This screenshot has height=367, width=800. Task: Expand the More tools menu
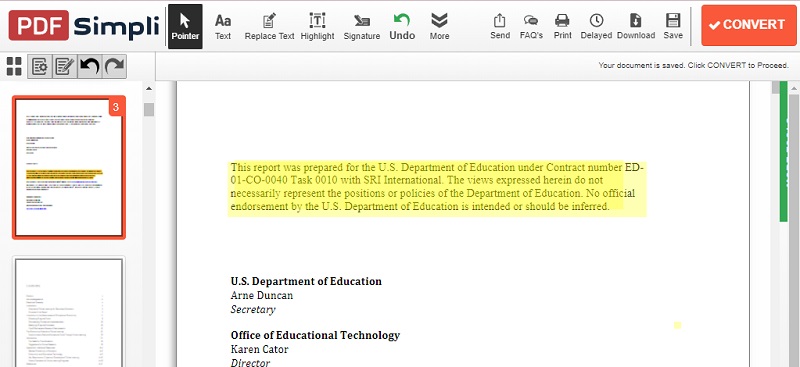point(439,27)
